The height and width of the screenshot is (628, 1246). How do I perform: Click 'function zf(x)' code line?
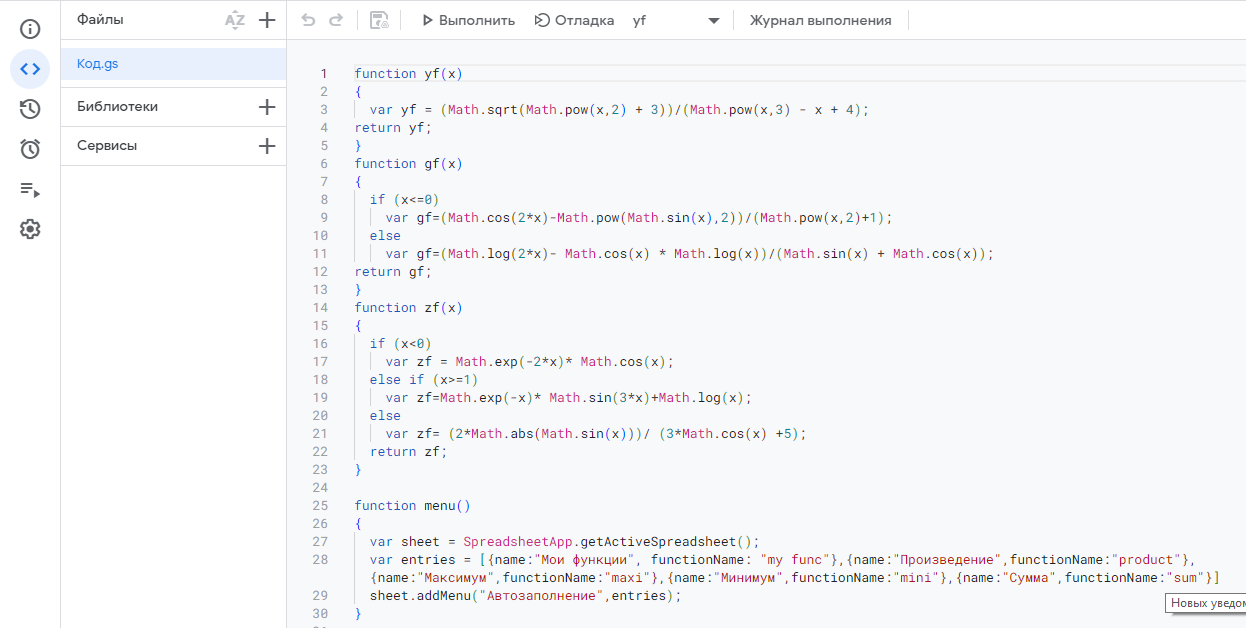pos(408,308)
